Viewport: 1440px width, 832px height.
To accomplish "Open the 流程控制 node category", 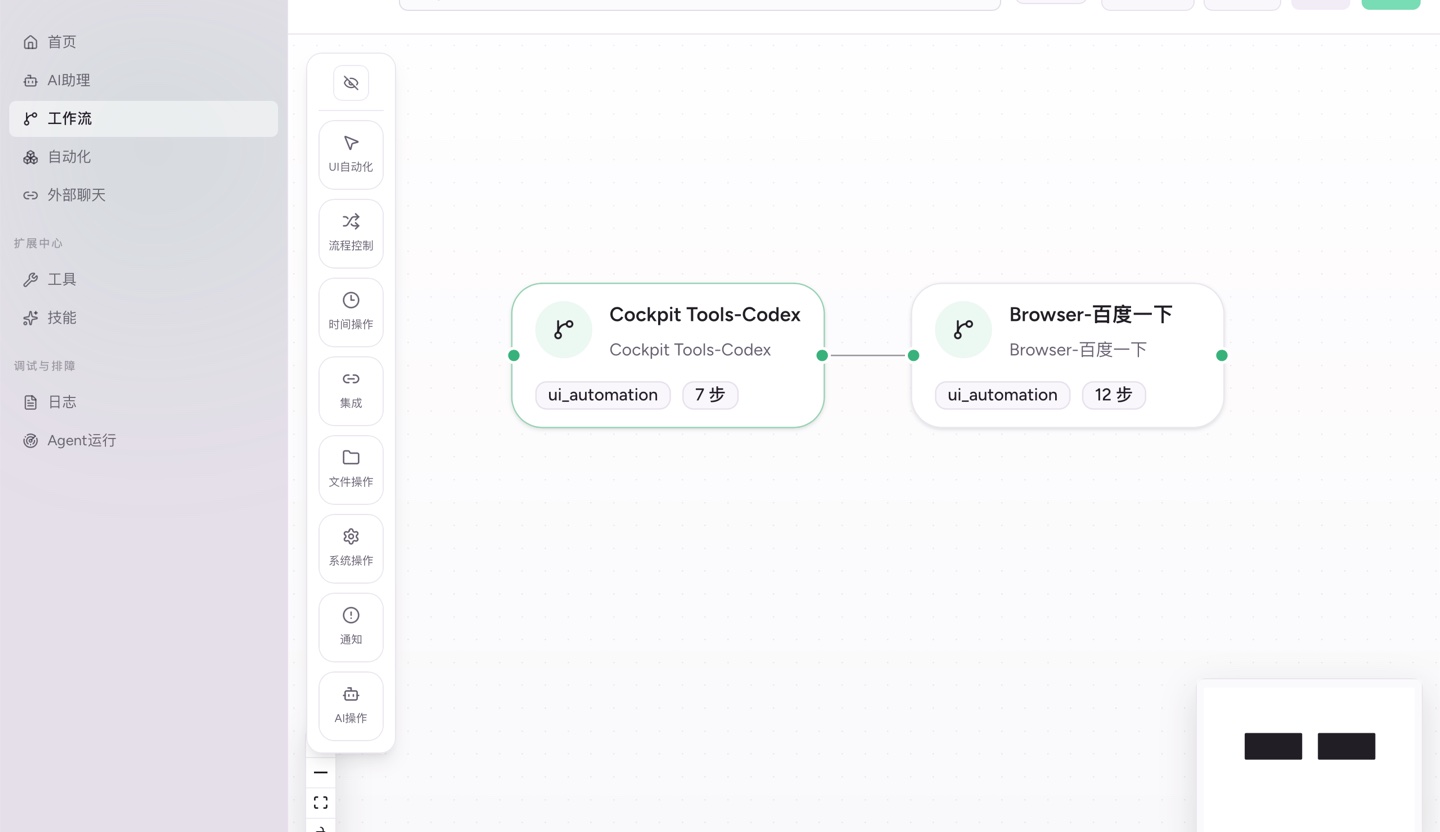I will 350,233.
